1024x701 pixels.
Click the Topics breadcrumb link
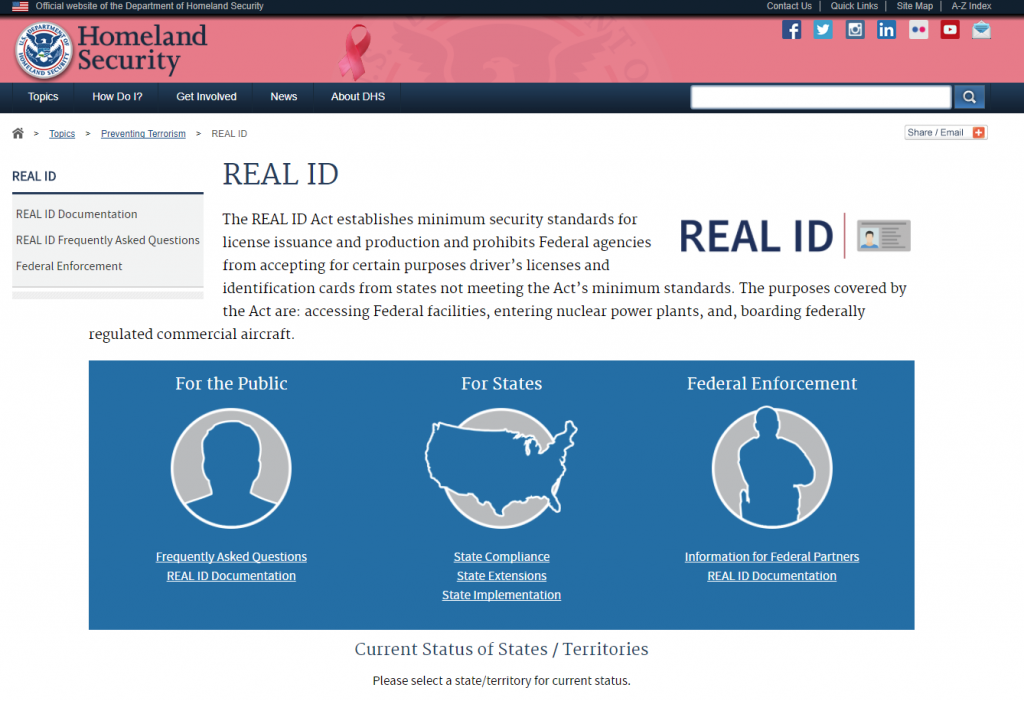(x=62, y=133)
